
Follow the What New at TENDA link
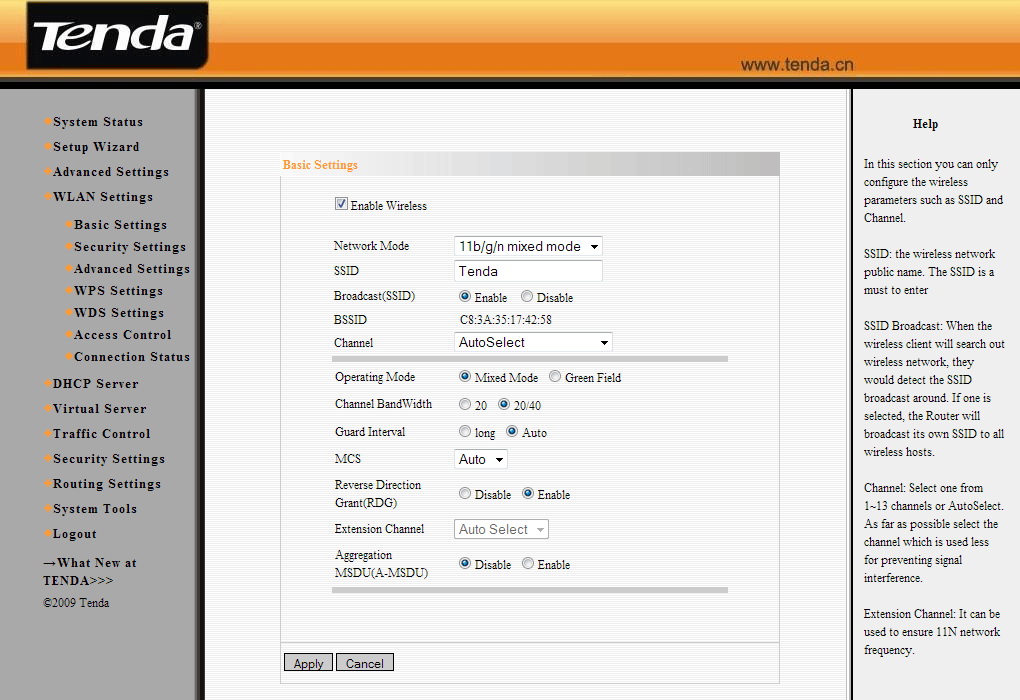tap(90, 571)
